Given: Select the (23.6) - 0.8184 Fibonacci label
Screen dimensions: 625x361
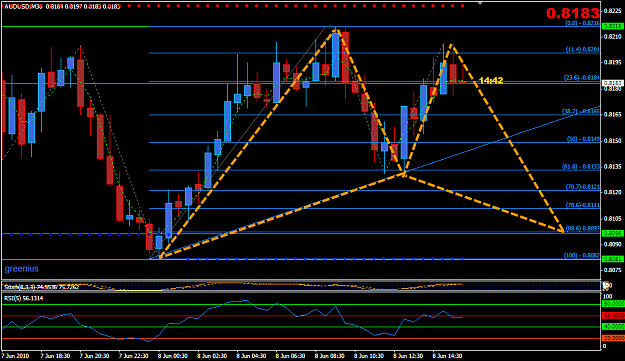Looking at the screenshot, I should coord(582,78).
